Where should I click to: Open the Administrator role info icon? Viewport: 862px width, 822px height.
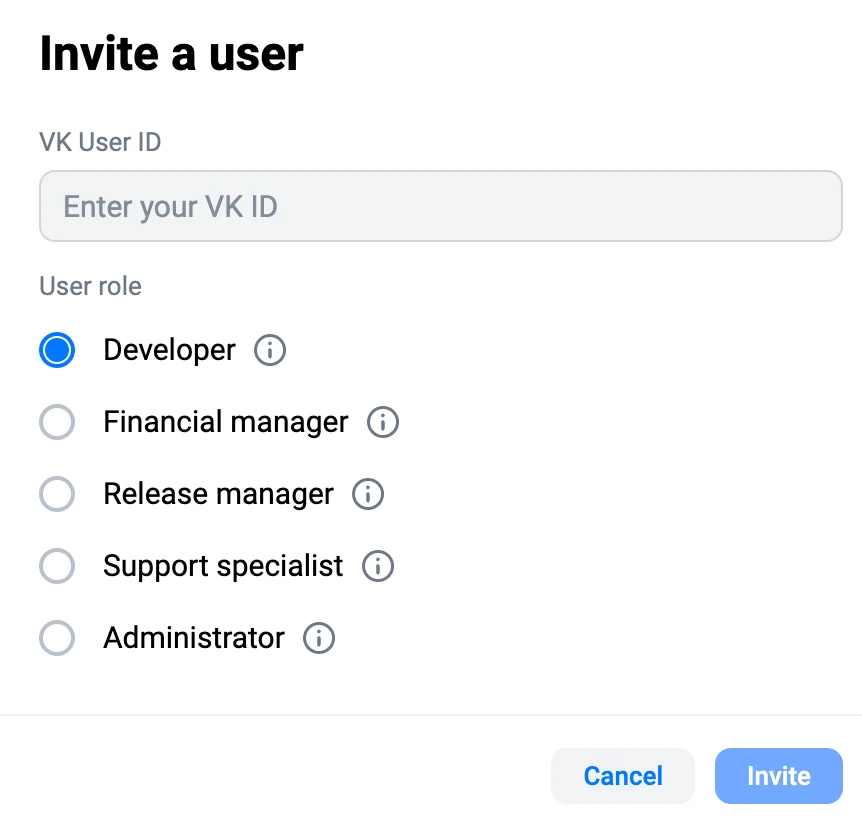point(319,638)
